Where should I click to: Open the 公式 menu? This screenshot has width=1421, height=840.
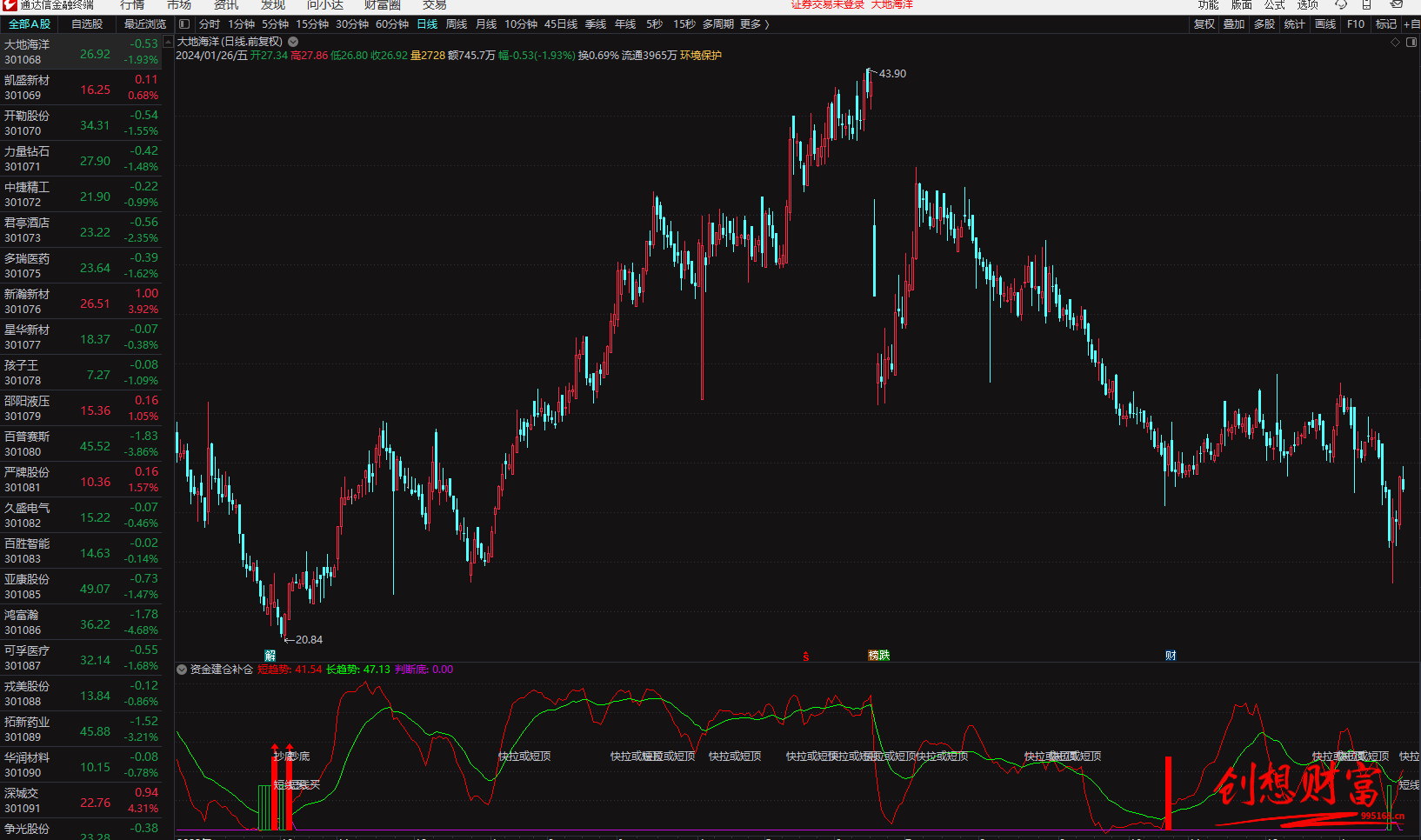pyautogui.click(x=1275, y=5)
